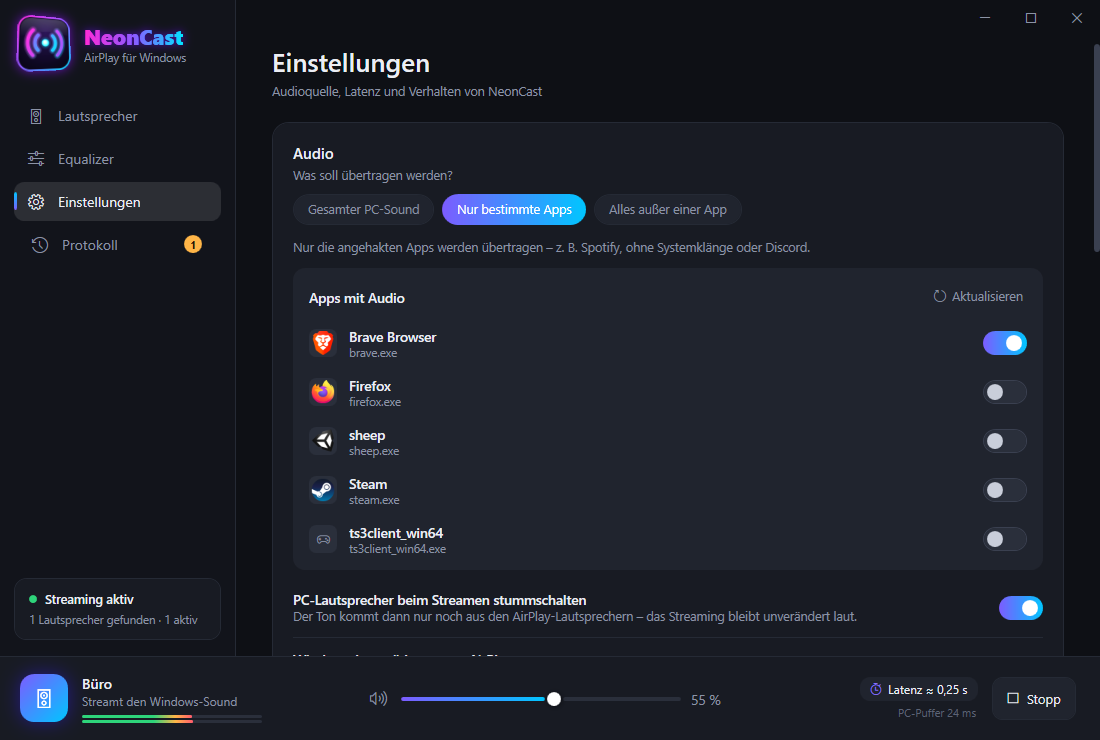Click the Latenz ≈ 0,25 s pill

918,689
